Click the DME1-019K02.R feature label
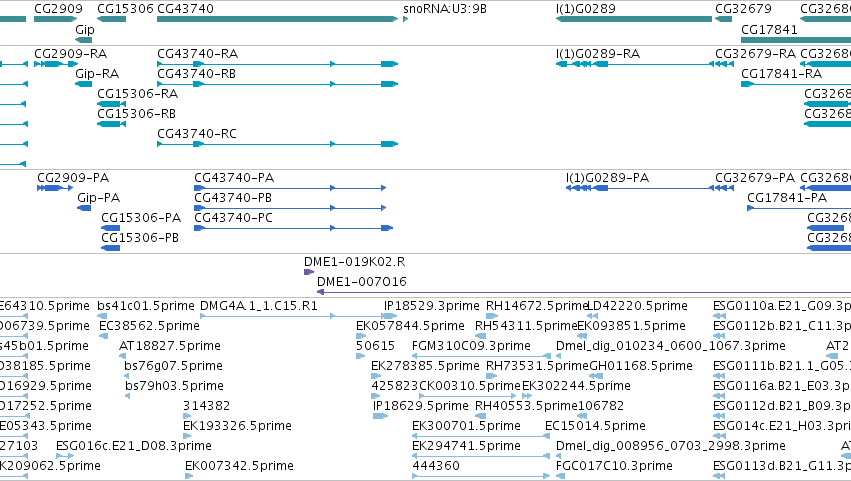Viewport: 851px width, 481px height. (354, 262)
